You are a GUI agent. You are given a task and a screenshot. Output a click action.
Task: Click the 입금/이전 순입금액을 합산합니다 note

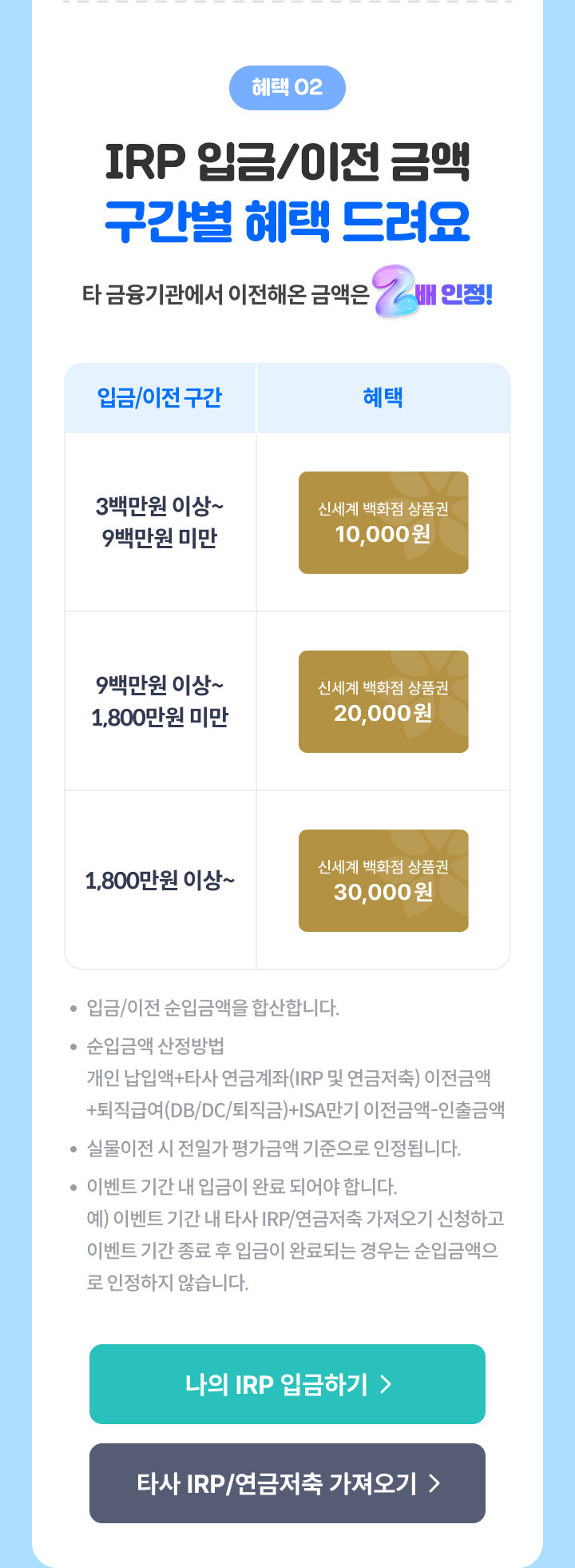(x=213, y=1008)
